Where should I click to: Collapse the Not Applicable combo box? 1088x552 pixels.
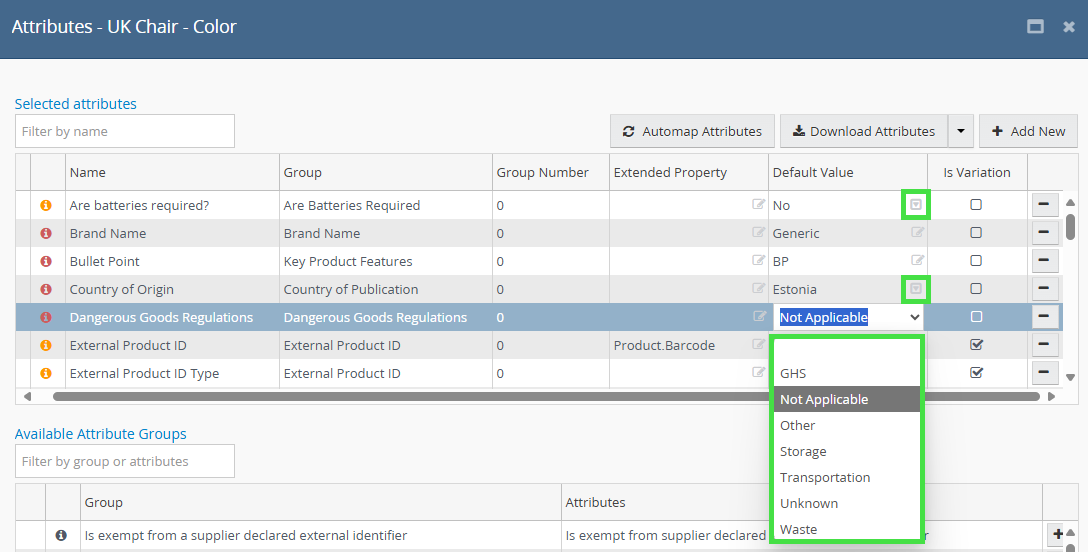click(915, 317)
